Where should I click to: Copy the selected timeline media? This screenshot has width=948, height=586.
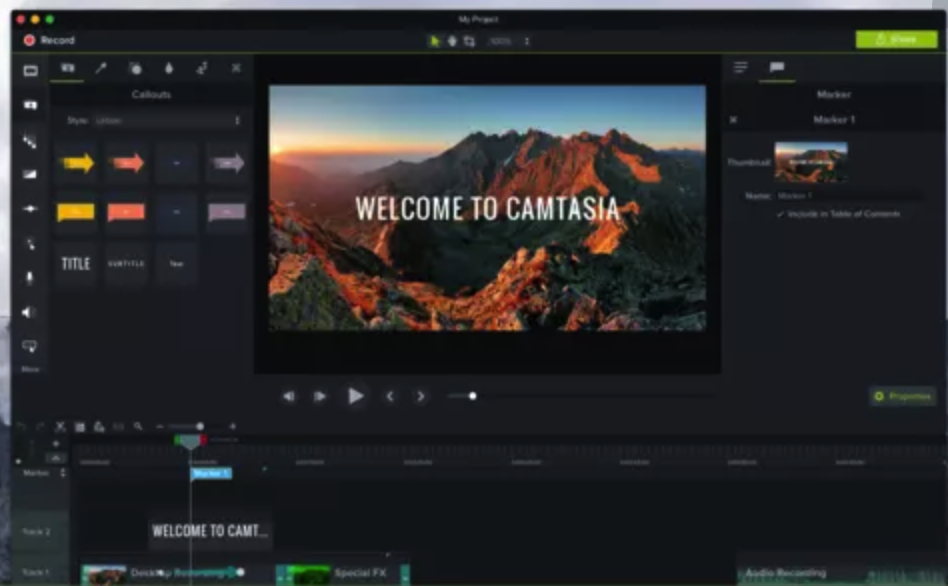(x=79, y=427)
